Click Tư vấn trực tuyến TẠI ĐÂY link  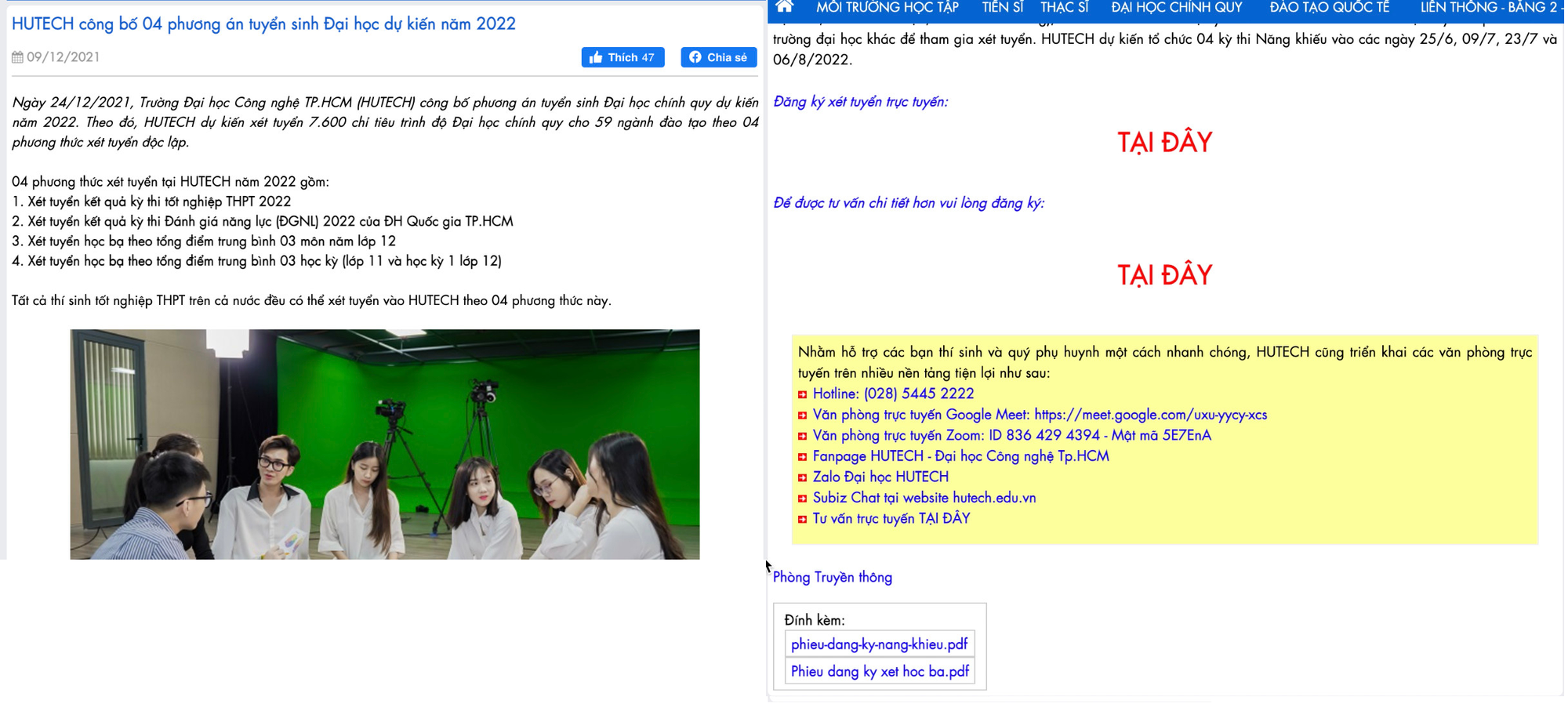coord(891,518)
